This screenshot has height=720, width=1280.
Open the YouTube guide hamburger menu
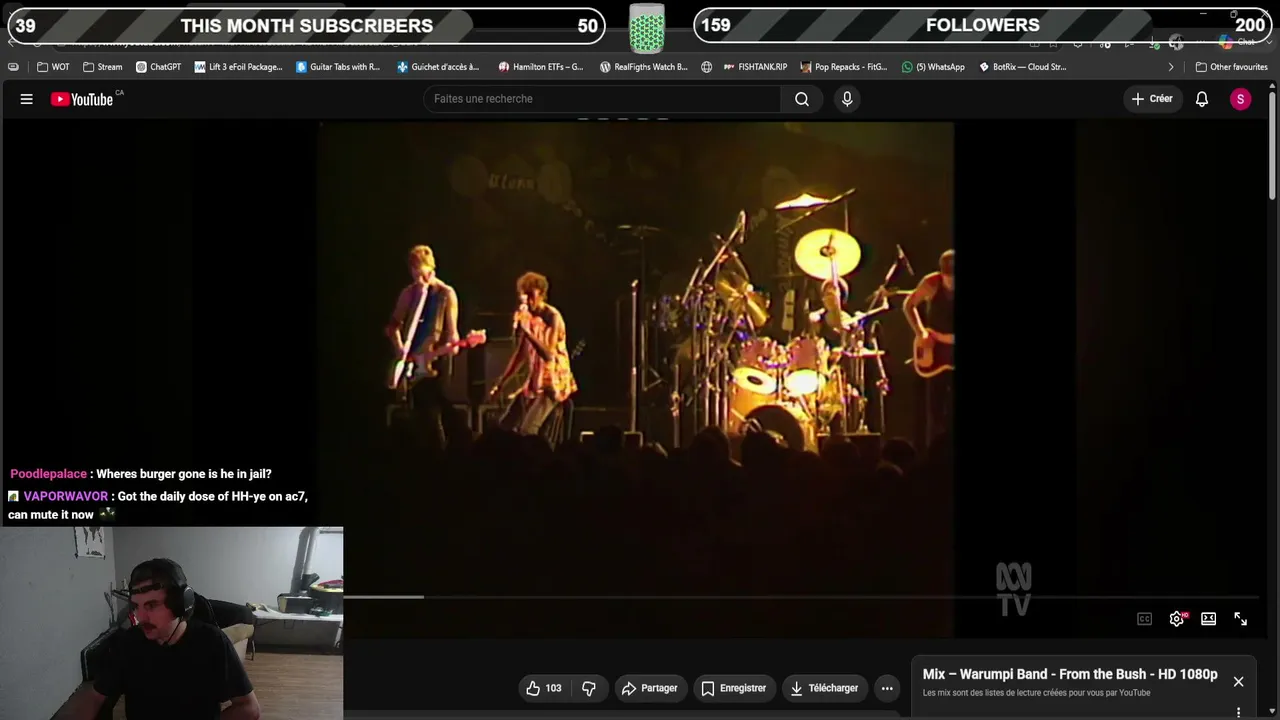[27, 99]
